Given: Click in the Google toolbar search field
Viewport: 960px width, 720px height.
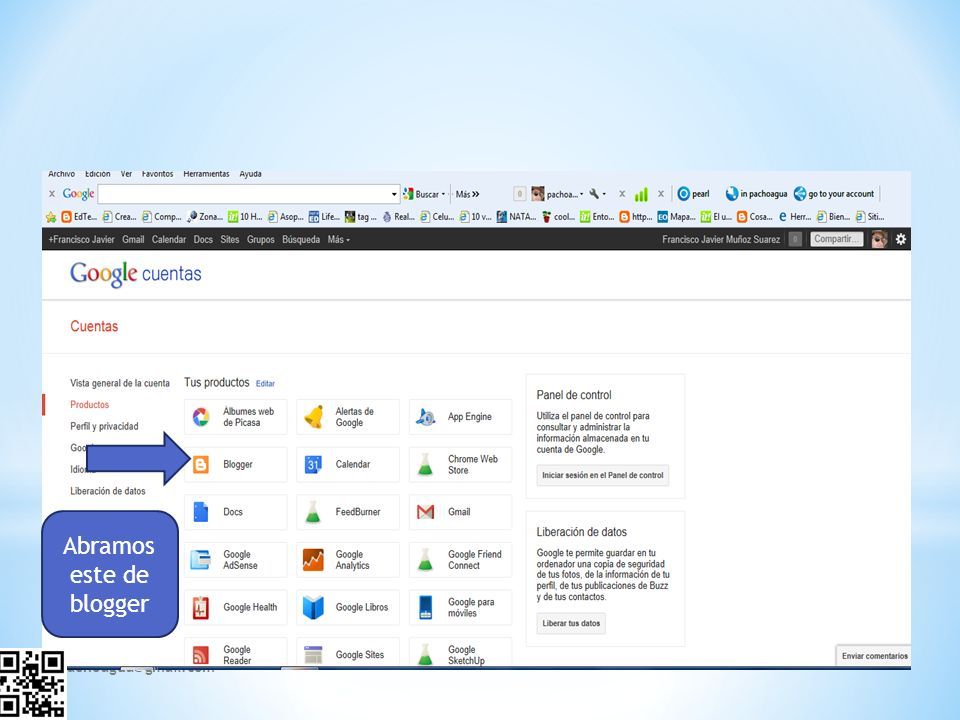Looking at the screenshot, I should (x=244, y=194).
